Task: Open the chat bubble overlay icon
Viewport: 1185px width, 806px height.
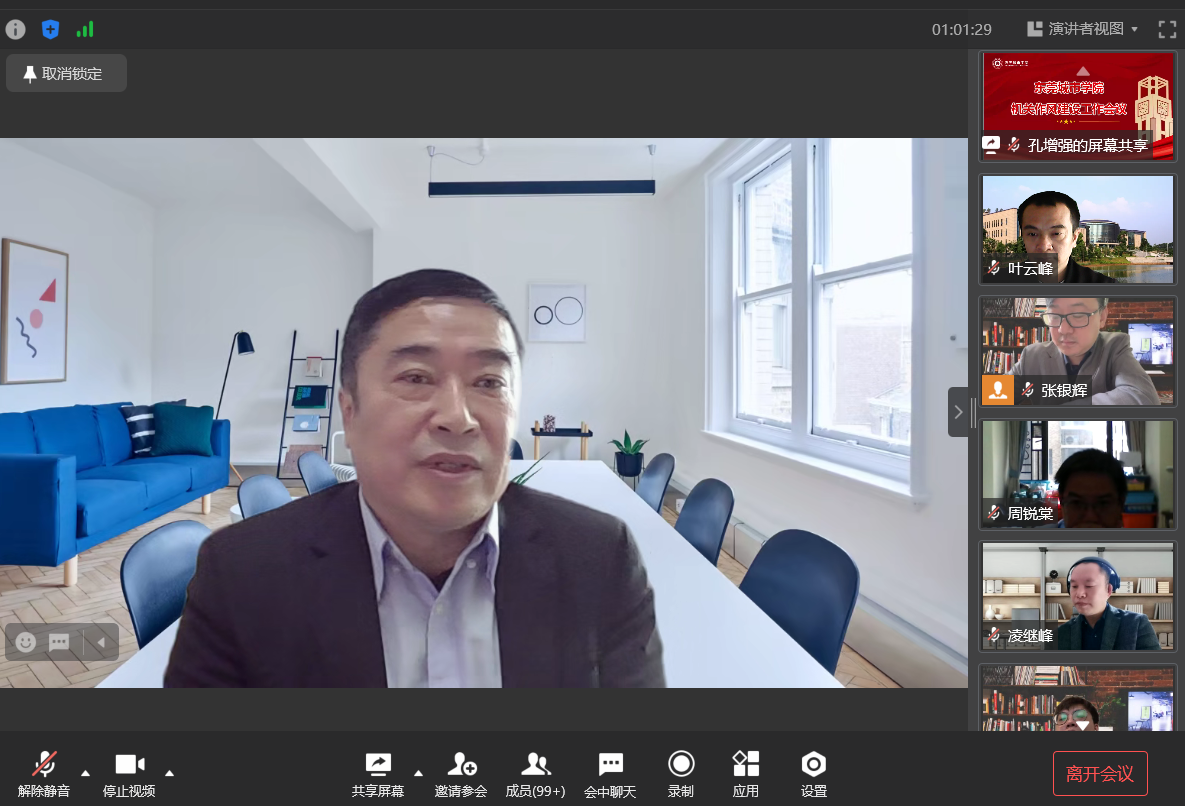Action: (59, 642)
